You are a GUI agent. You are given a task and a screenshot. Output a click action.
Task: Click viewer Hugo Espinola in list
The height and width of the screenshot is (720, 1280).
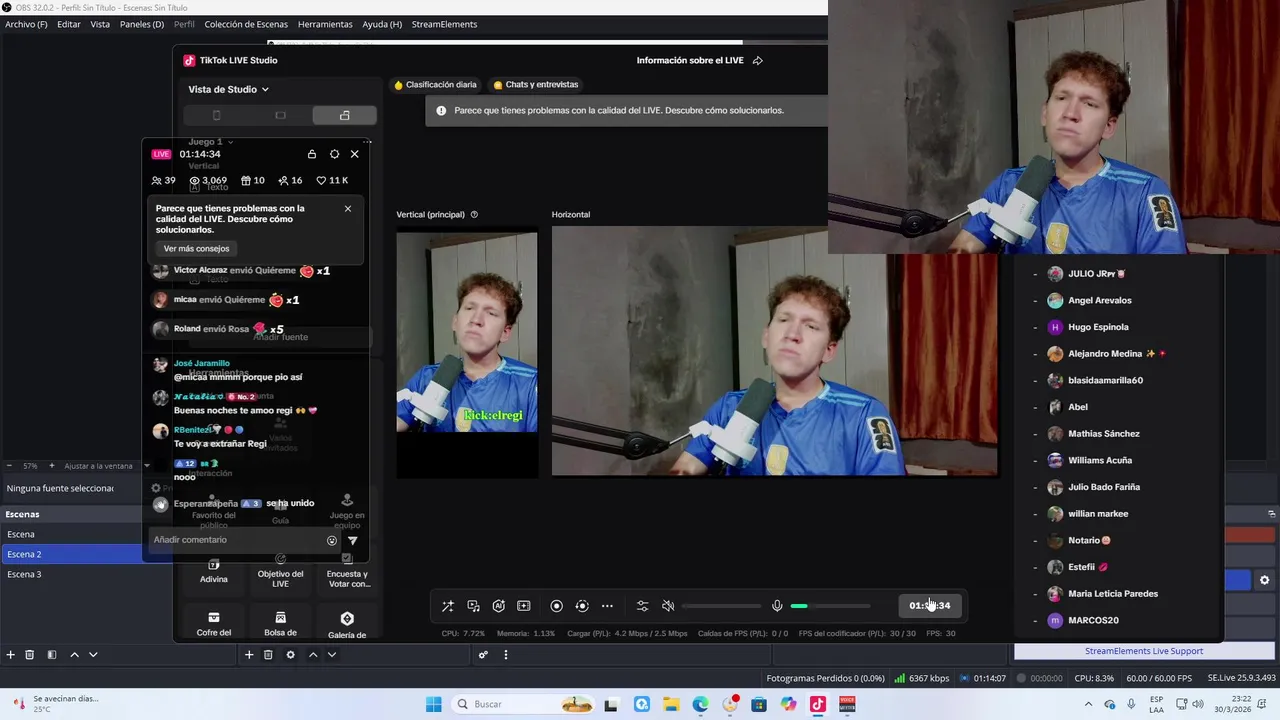pyautogui.click(x=1098, y=327)
